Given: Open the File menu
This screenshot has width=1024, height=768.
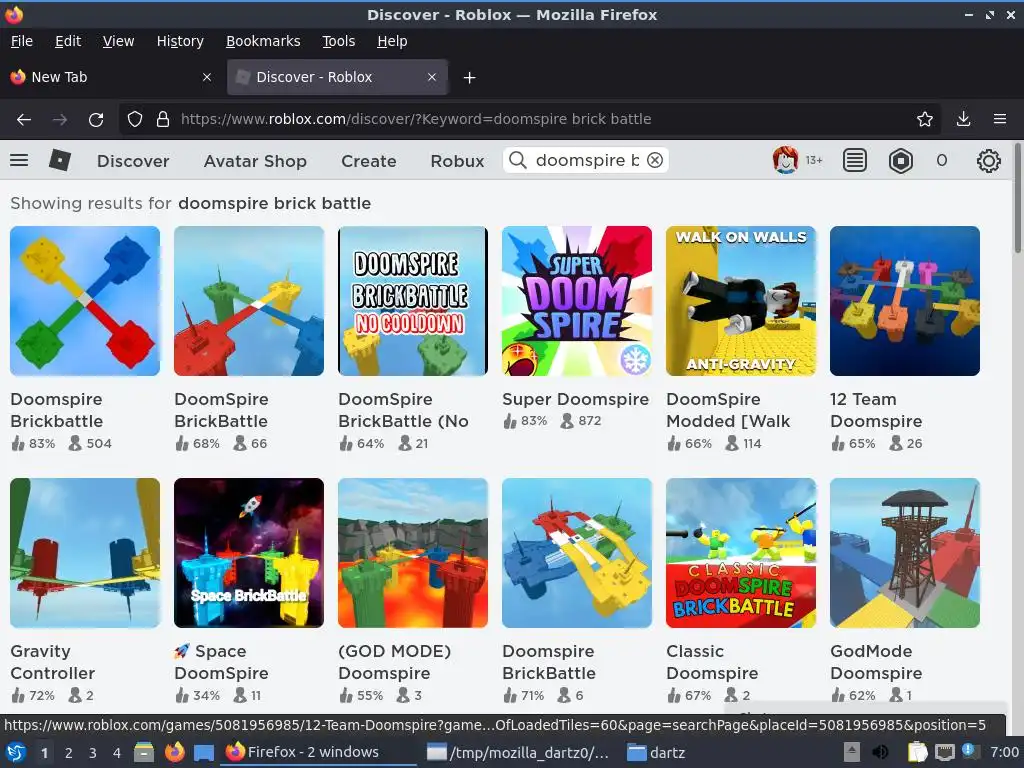Looking at the screenshot, I should coord(22,41).
